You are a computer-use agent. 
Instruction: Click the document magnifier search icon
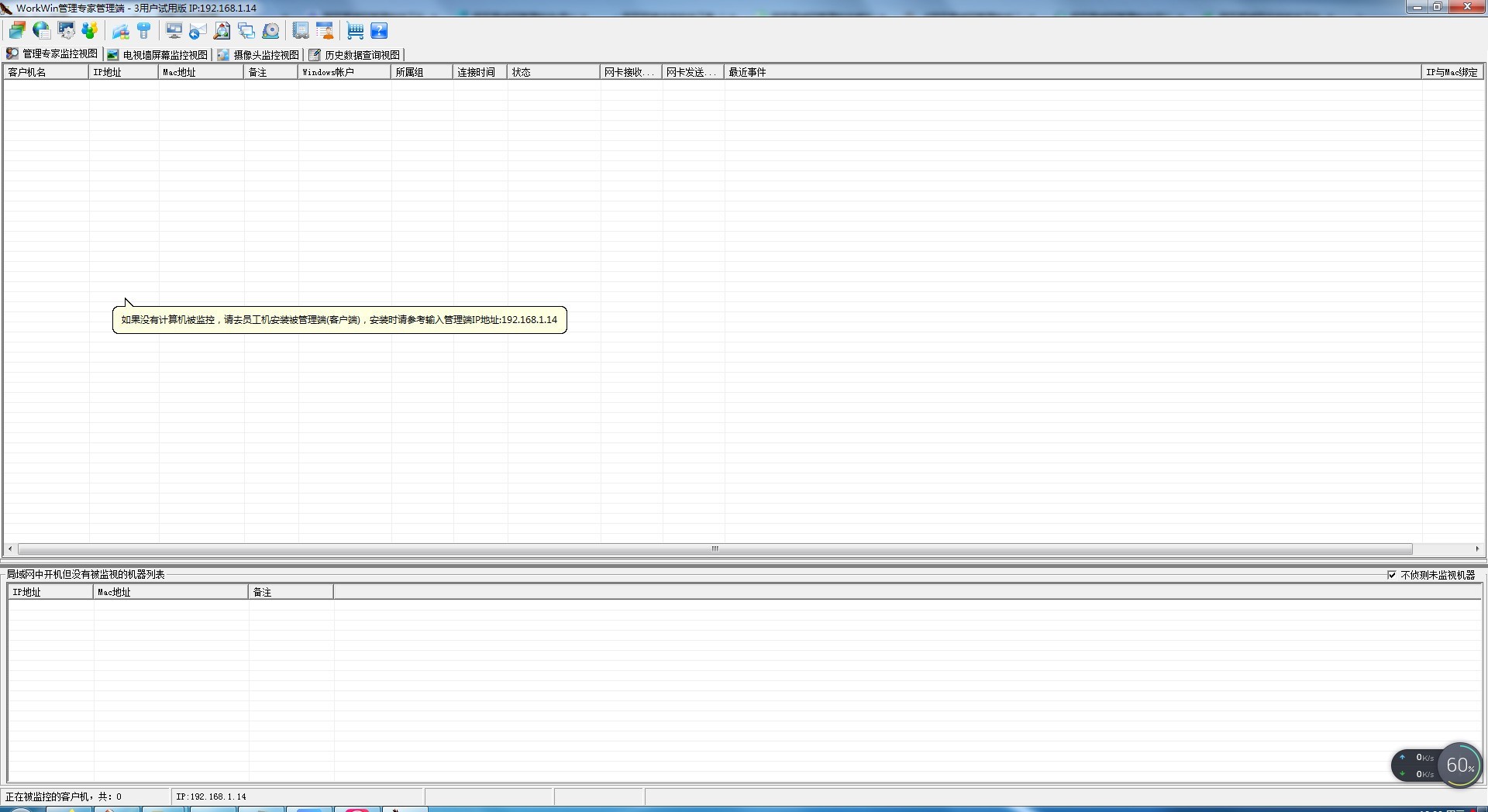click(x=222, y=31)
